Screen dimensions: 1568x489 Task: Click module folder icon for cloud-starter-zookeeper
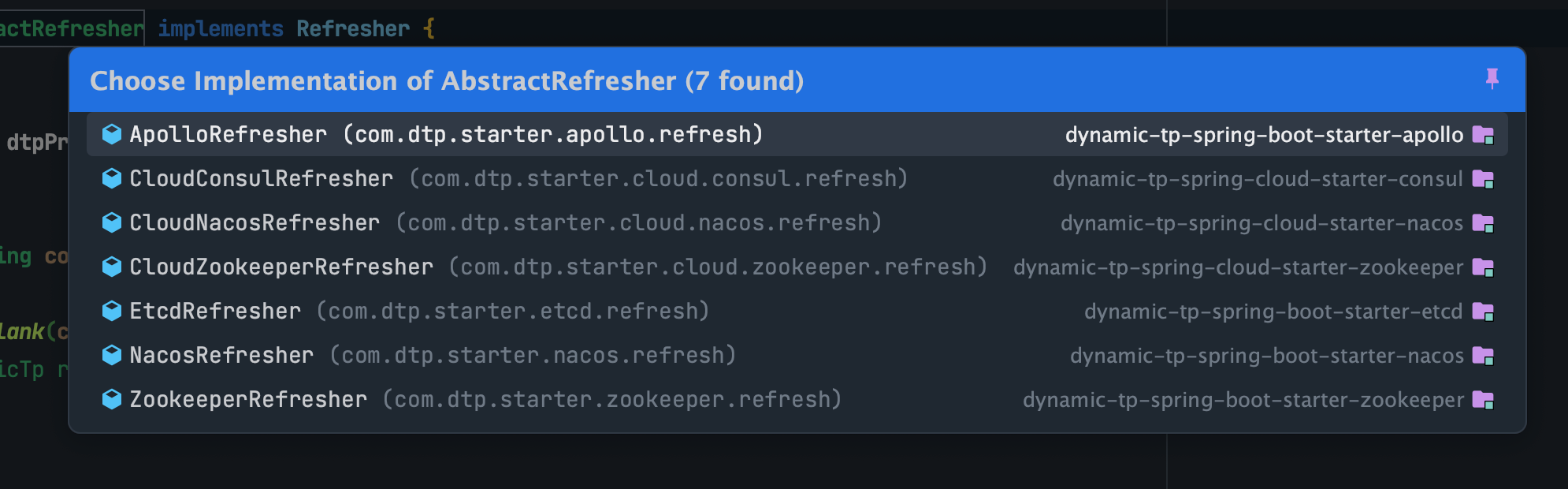tap(1483, 267)
